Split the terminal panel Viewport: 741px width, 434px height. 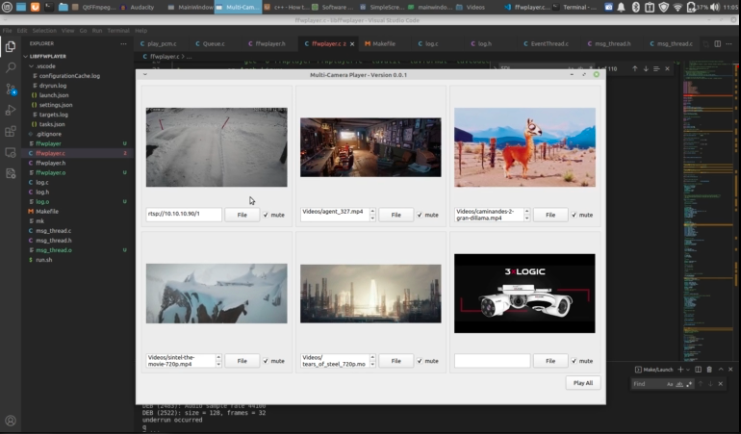coord(698,369)
